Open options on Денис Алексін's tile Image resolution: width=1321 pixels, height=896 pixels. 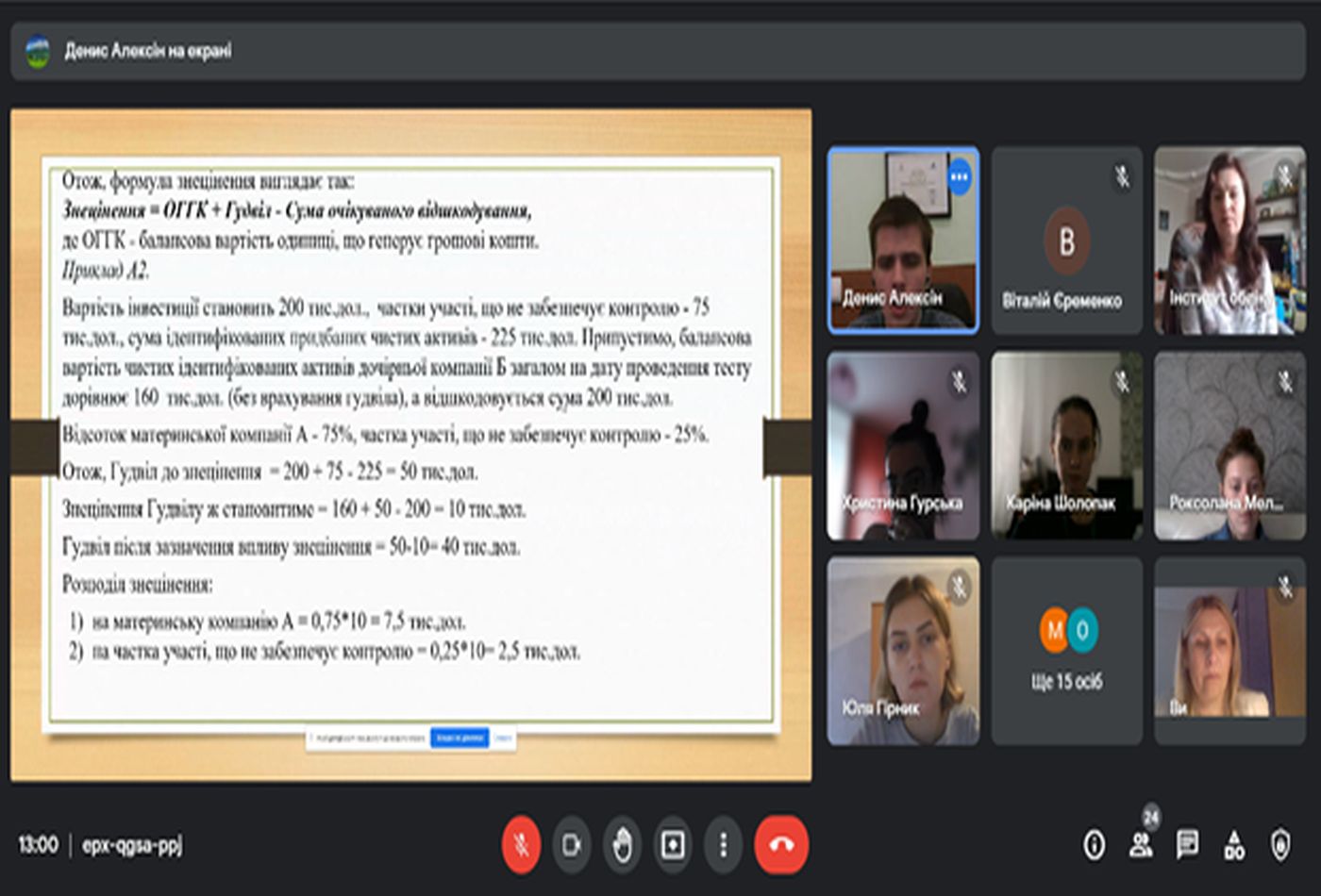960,177
